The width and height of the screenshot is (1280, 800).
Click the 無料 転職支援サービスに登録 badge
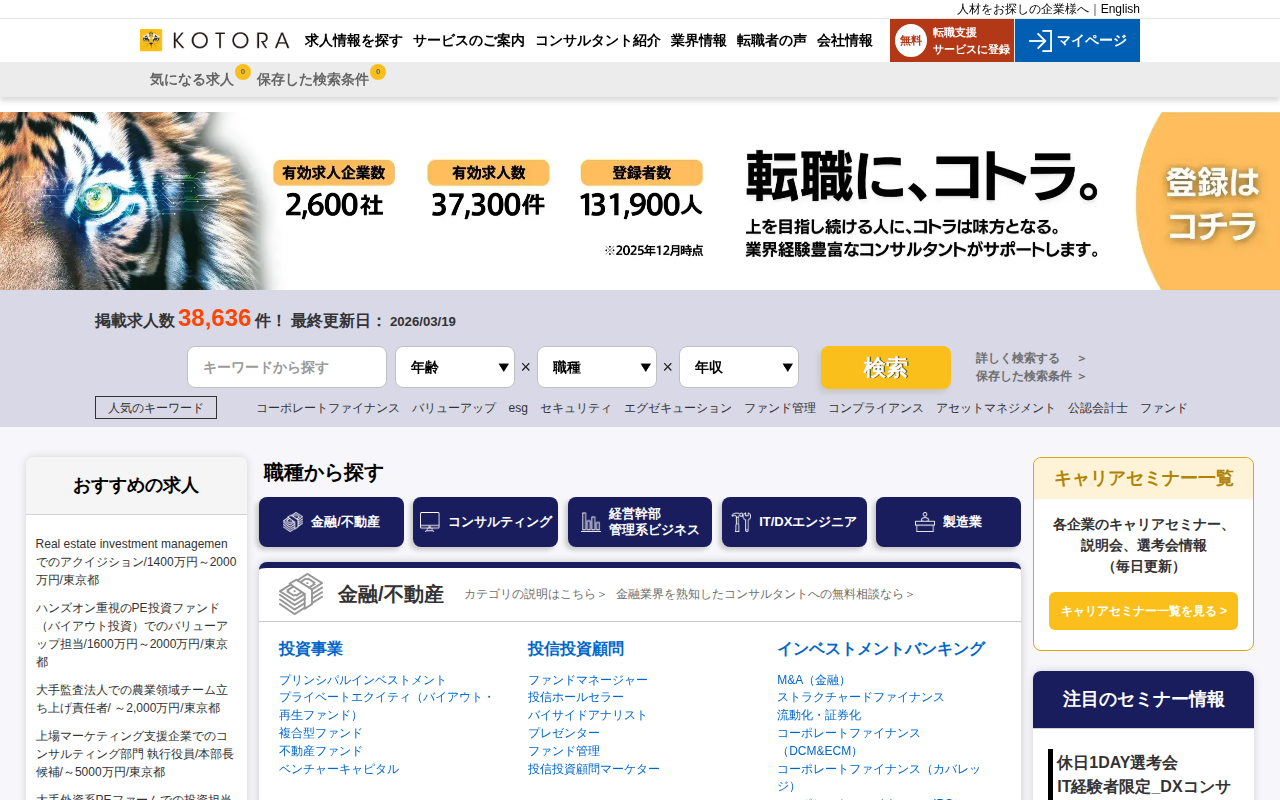point(951,41)
